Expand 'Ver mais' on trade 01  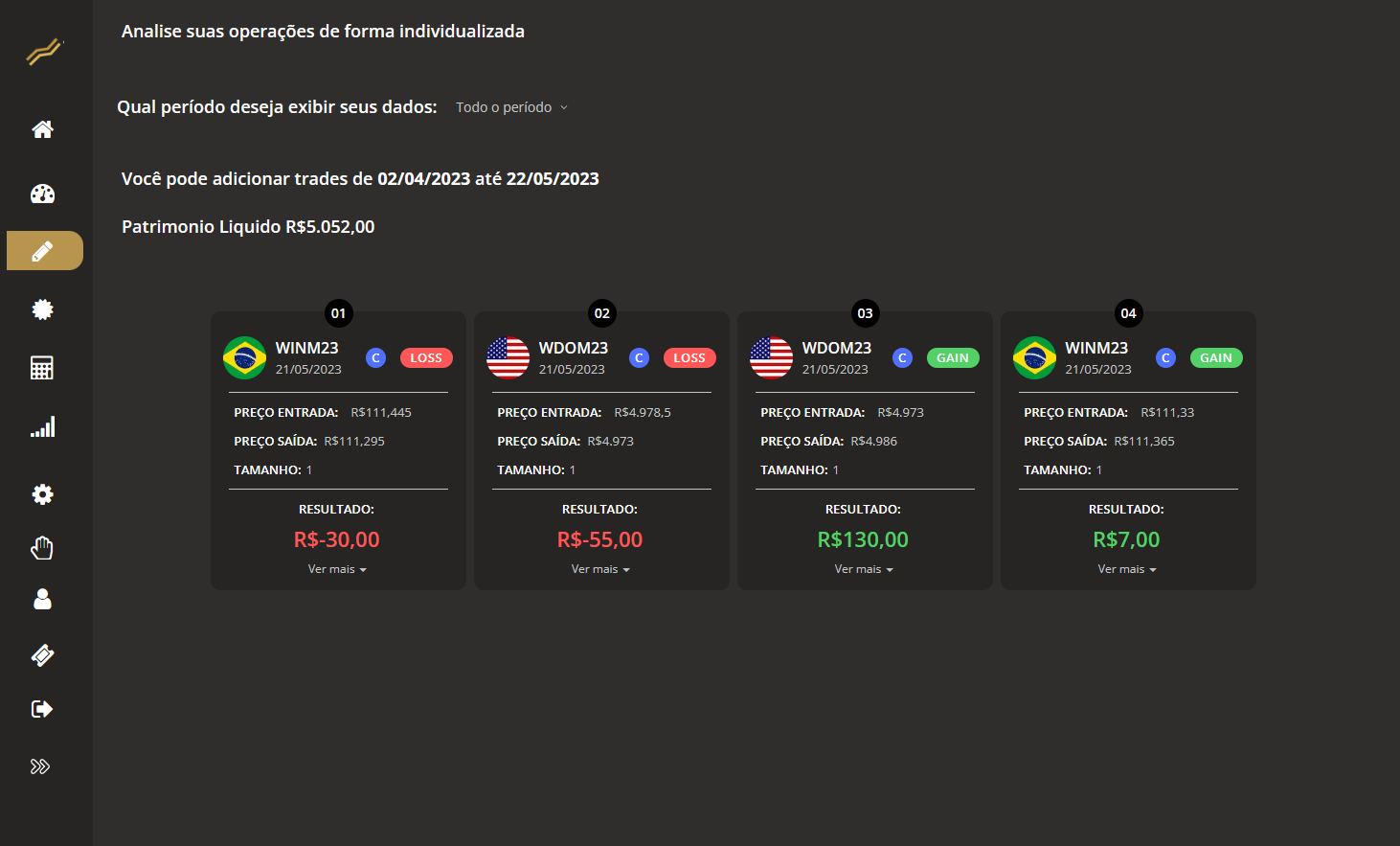click(x=337, y=569)
